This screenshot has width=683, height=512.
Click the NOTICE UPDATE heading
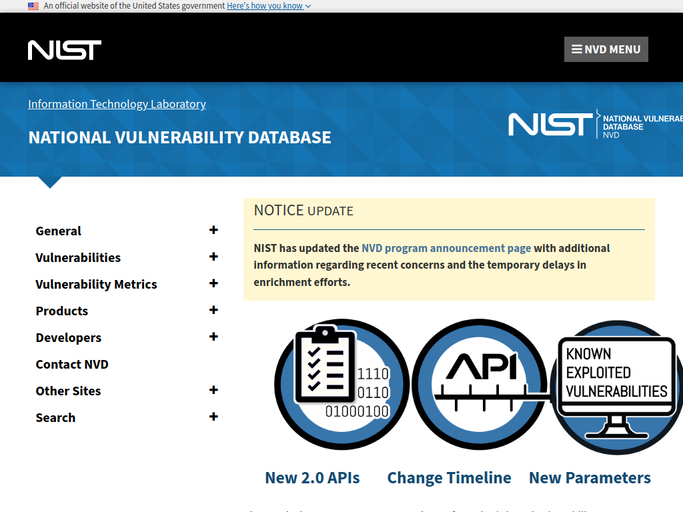(304, 210)
